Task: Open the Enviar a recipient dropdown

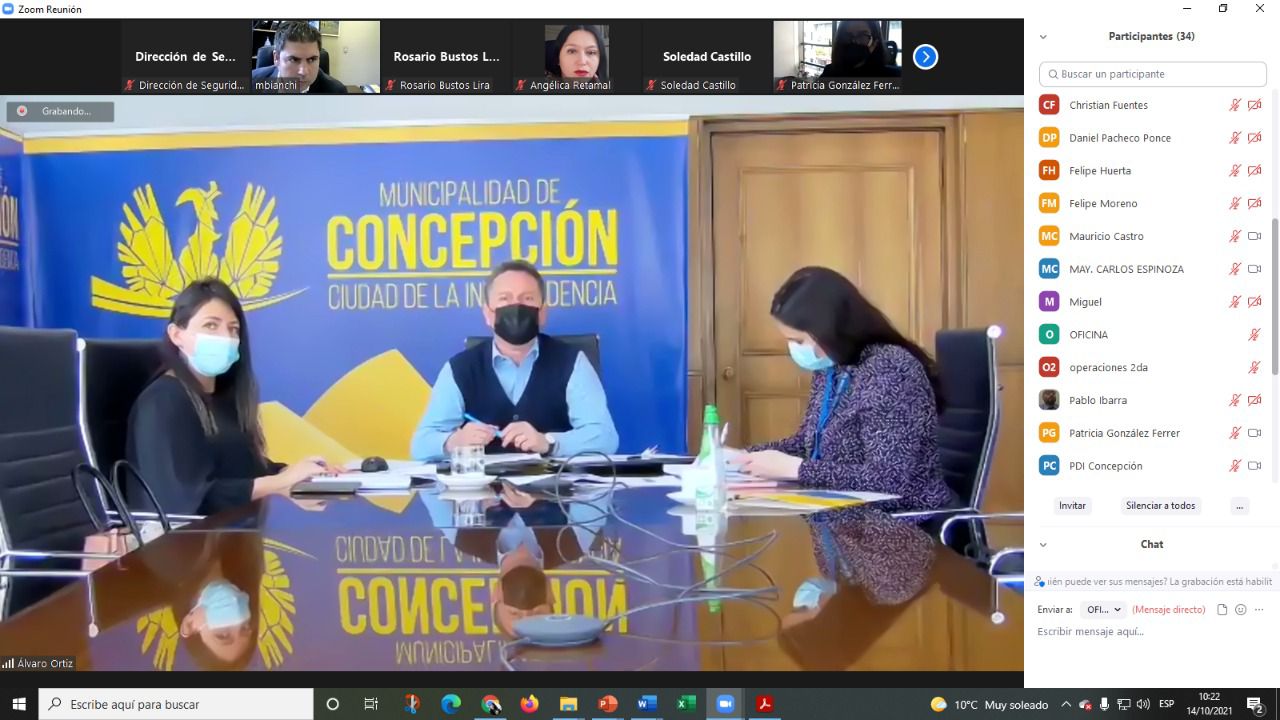Action: click(x=1103, y=609)
